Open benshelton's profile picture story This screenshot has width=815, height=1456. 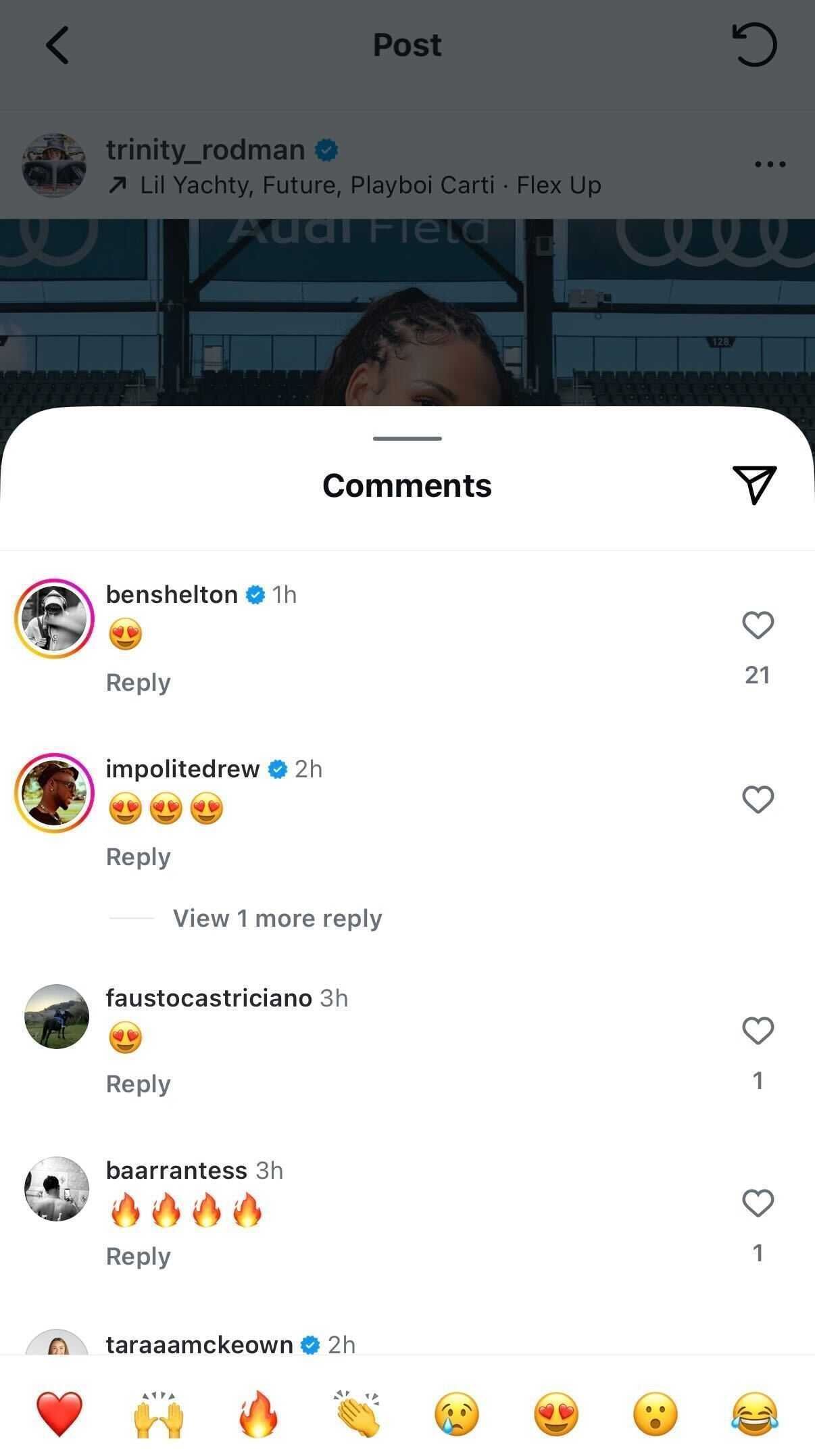pyautogui.click(x=54, y=618)
